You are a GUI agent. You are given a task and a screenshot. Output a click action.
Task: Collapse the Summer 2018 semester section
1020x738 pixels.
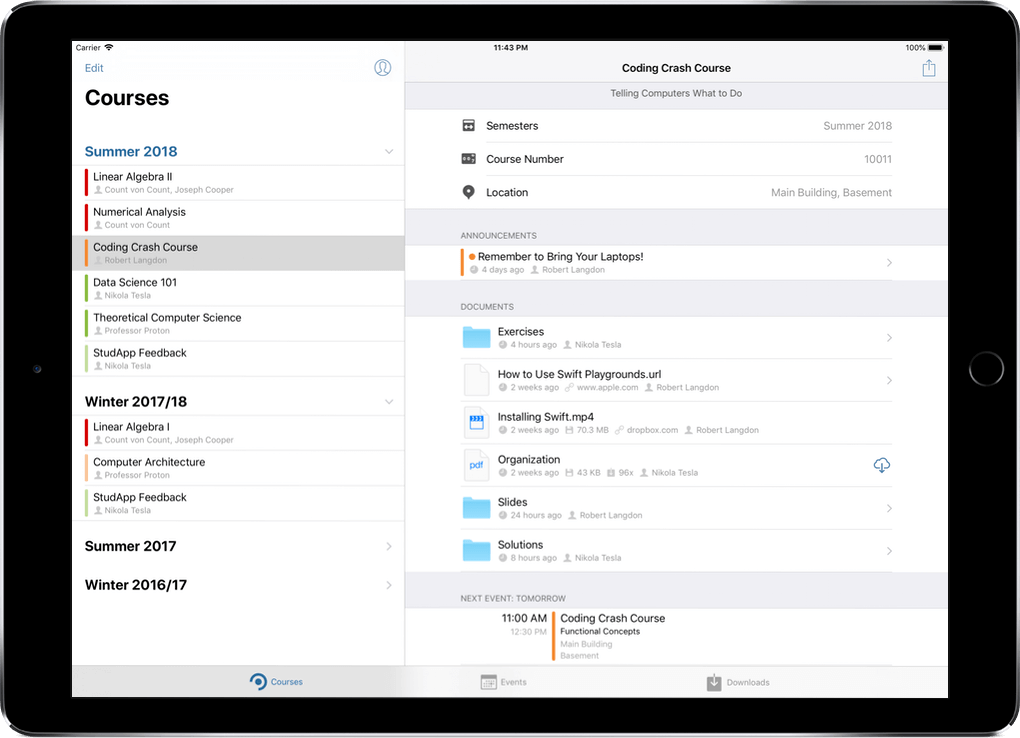pos(388,152)
